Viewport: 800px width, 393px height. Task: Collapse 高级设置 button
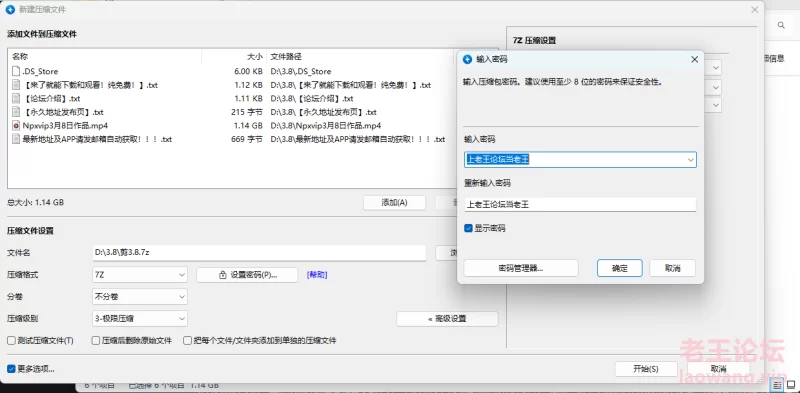447,319
